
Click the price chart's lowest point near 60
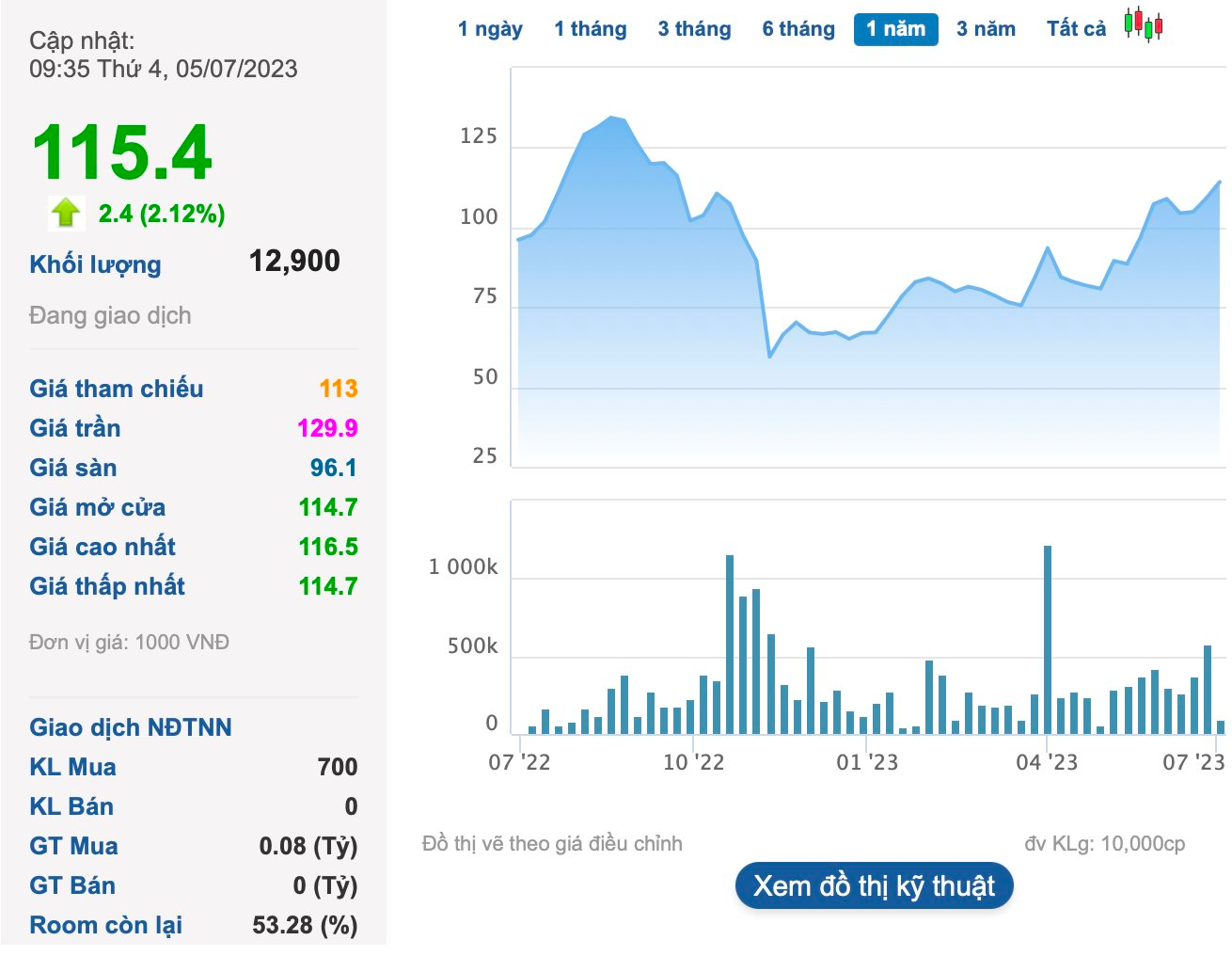[769, 357]
